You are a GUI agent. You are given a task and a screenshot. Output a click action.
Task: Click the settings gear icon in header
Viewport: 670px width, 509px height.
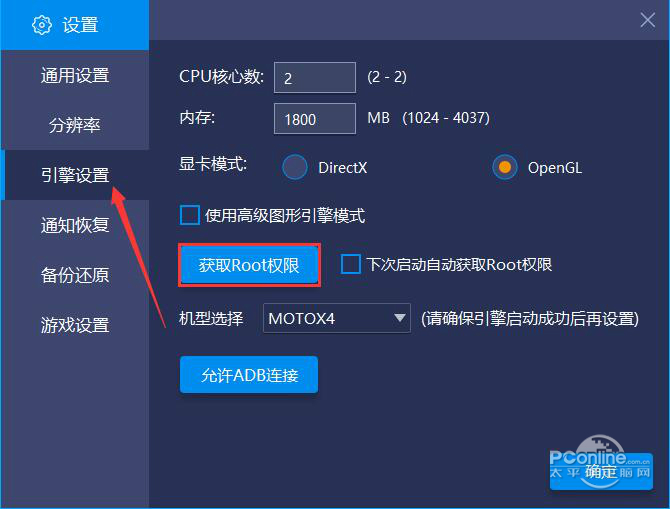coord(42,25)
